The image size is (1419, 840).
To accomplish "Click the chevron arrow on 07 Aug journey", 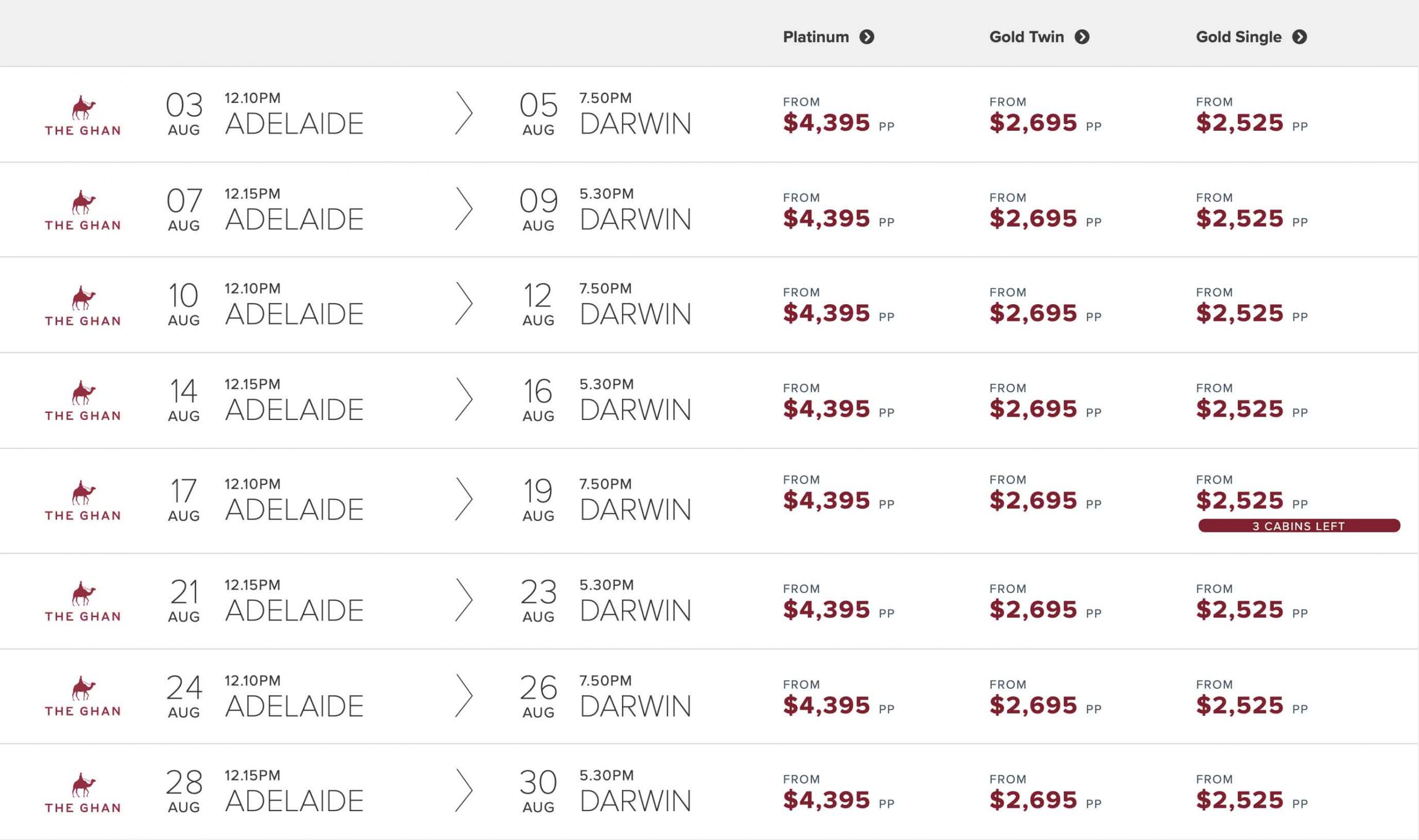I will tap(464, 209).
